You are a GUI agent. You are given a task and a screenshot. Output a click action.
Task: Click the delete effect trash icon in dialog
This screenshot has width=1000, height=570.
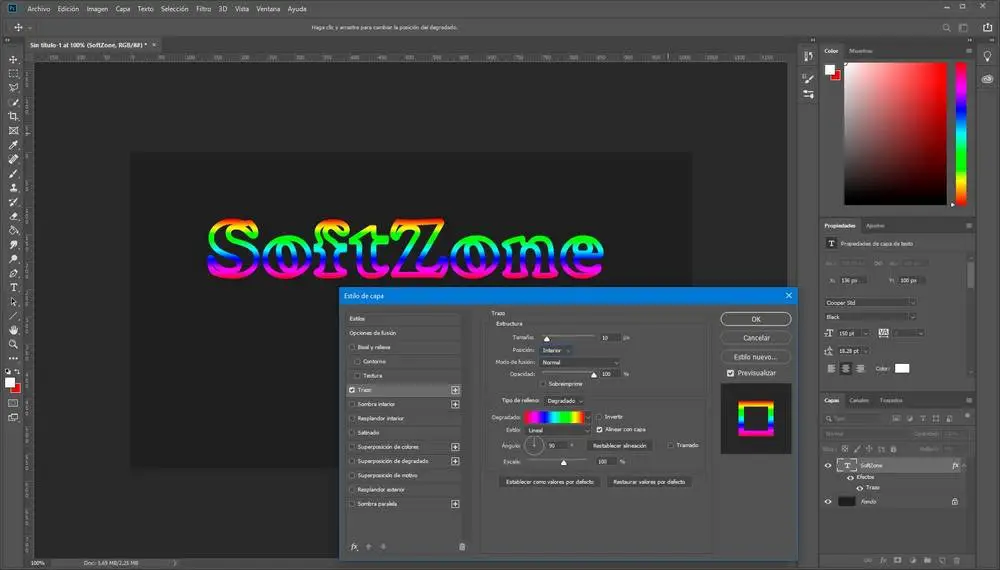[x=462, y=546]
